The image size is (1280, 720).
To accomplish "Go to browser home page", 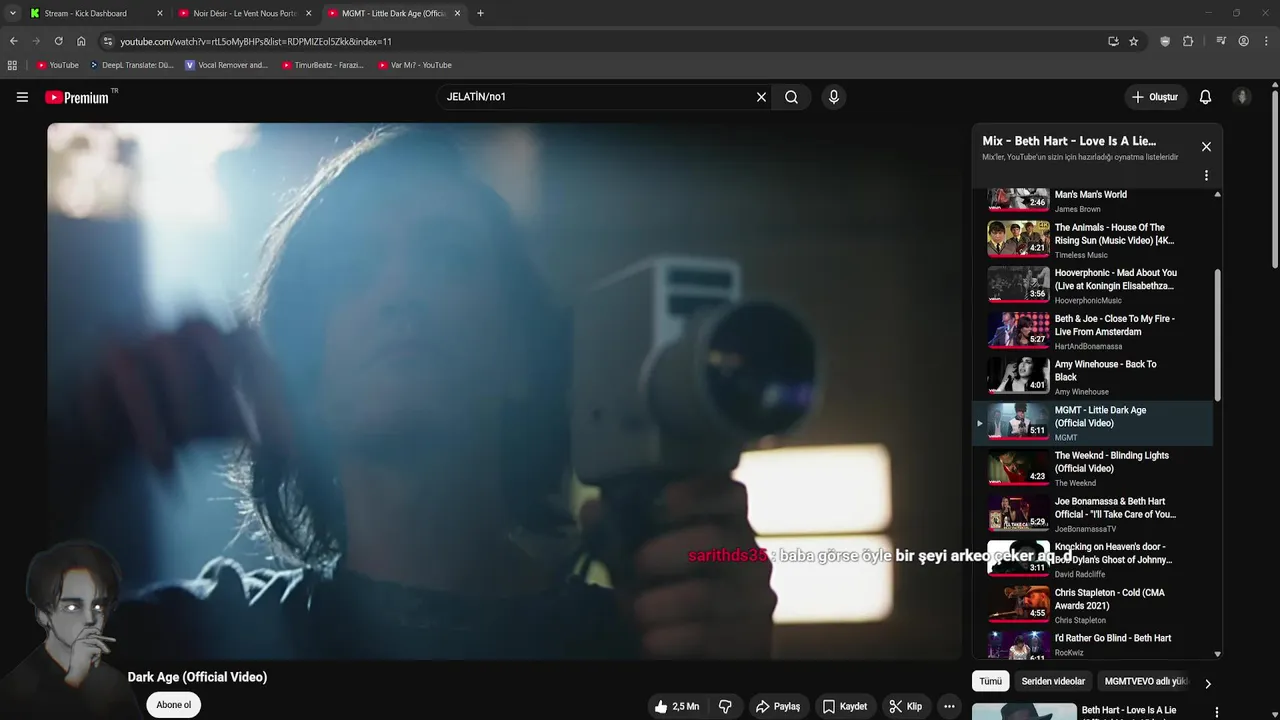I will (81, 41).
